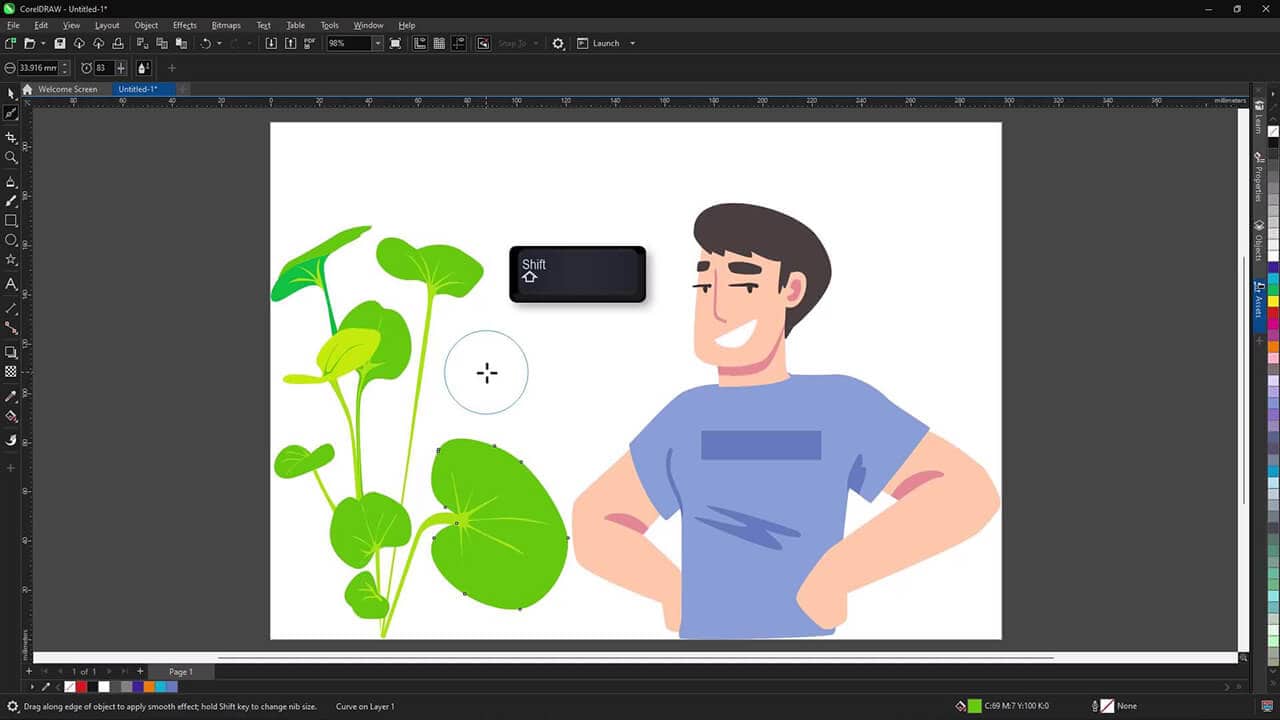Pick the Color Eyedropper tool
1280x720 pixels.
click(x=11, y=396)
